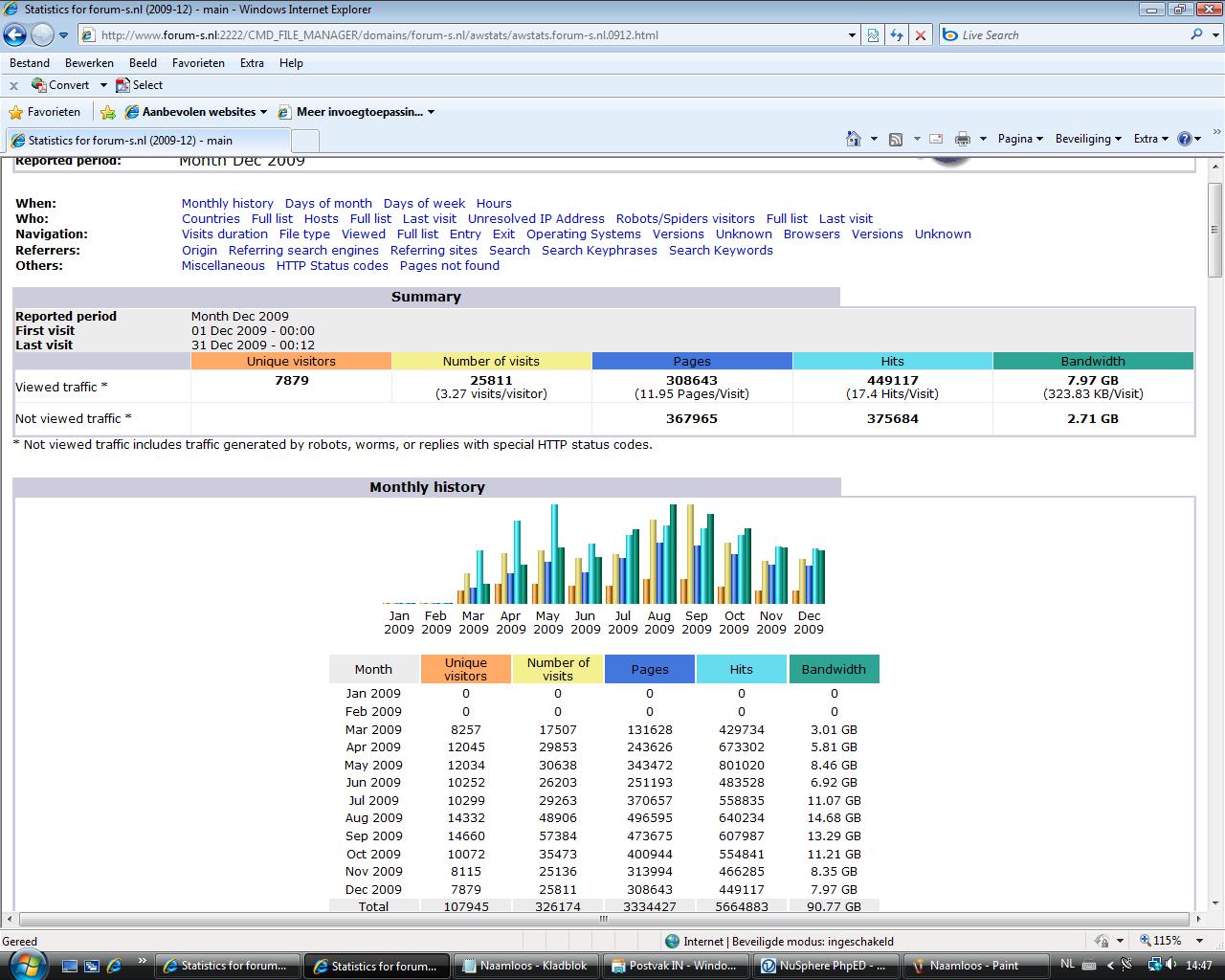
Task: Click the horizontal scrollbar at page bottom
Action: tap(603, 918)
